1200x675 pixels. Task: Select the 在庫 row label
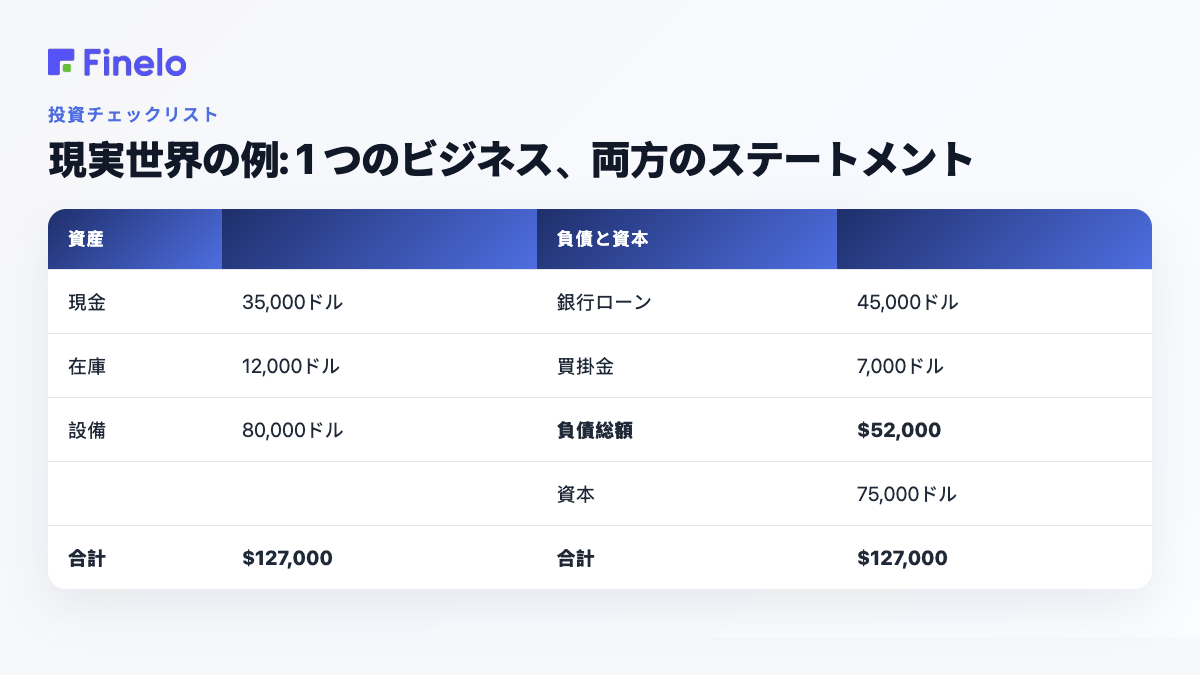tap(87, 366)
